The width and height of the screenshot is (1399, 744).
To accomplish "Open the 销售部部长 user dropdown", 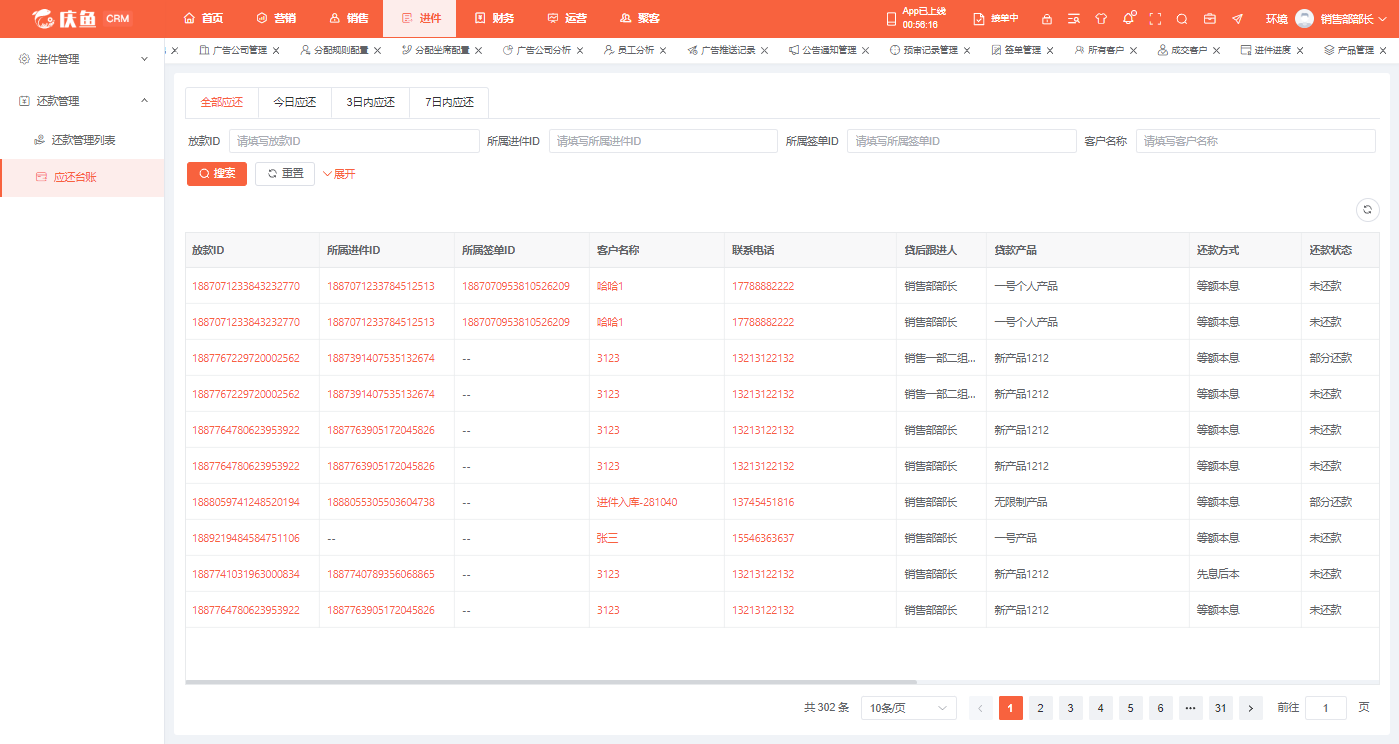I will (1353, 19).
